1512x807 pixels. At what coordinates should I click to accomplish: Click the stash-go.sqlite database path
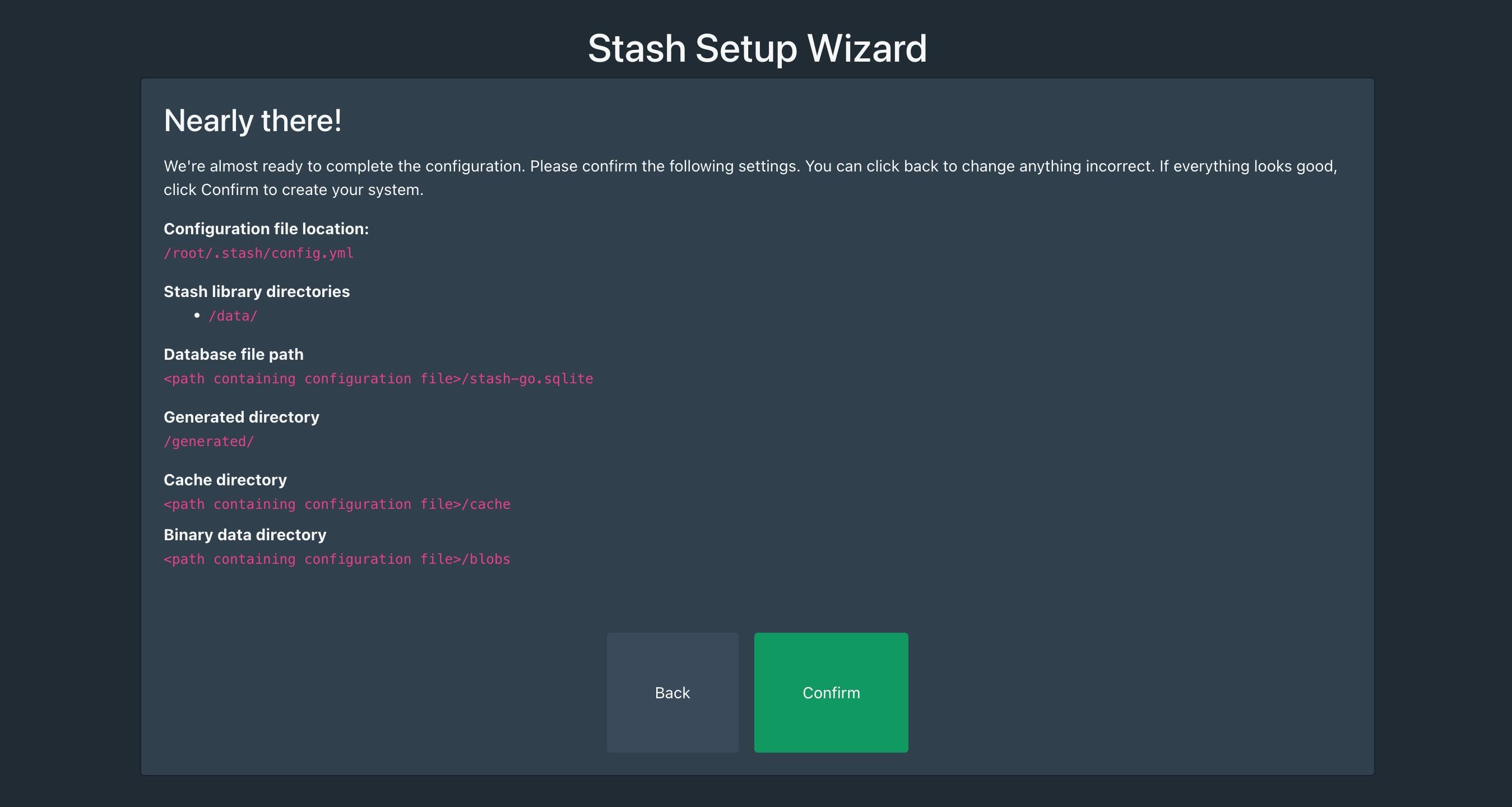378,378
